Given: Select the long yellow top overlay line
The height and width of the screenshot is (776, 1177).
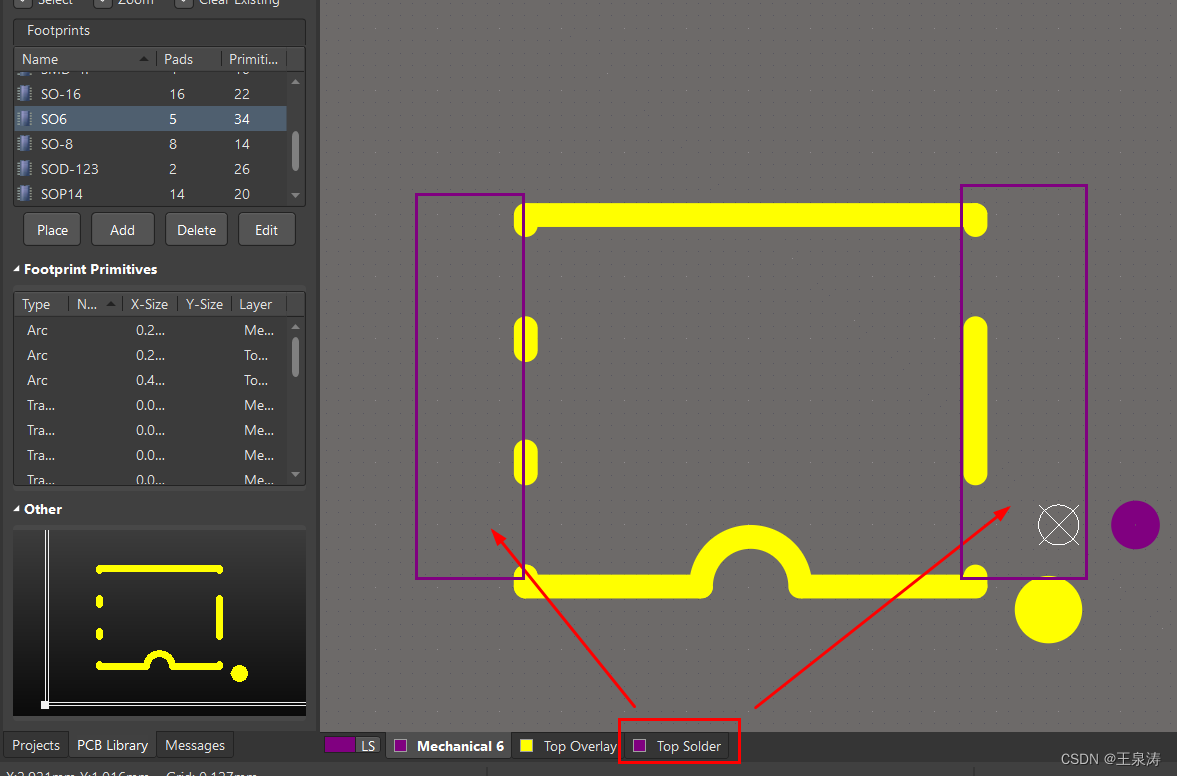Looking at the screenshot, I should point(751,215).
